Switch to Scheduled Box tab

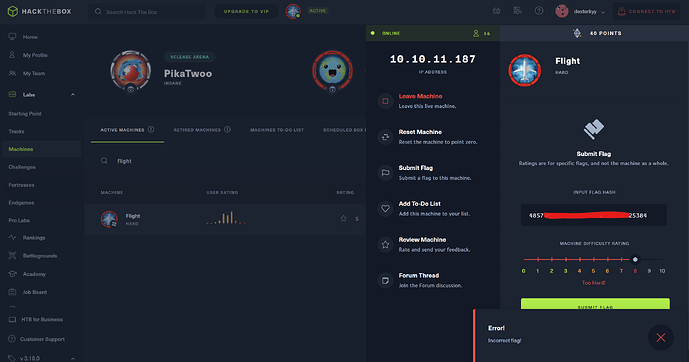point(344,130)
